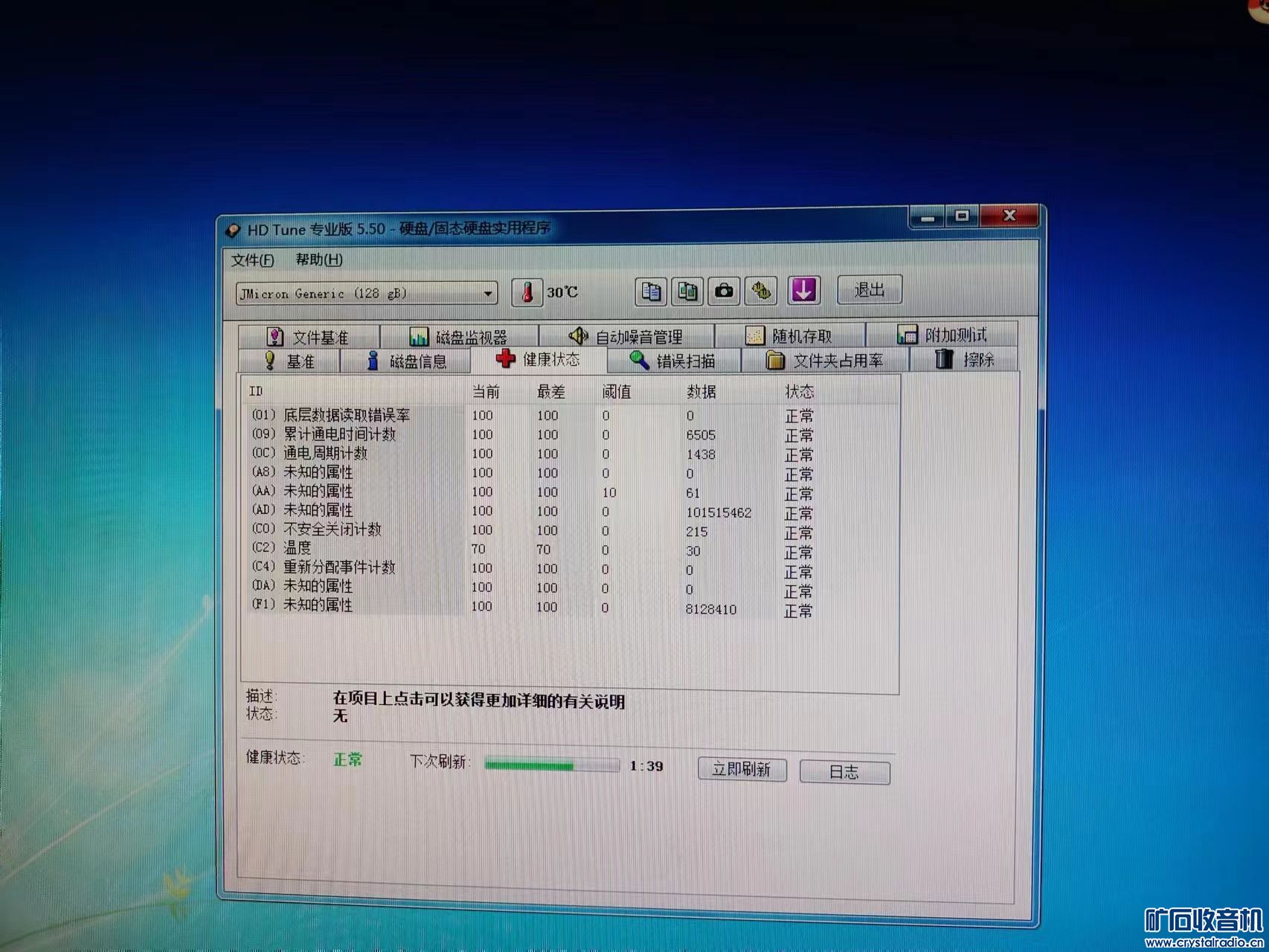Click the data value 215
This screenshot has width=1269, height=952.
[697, 532]
